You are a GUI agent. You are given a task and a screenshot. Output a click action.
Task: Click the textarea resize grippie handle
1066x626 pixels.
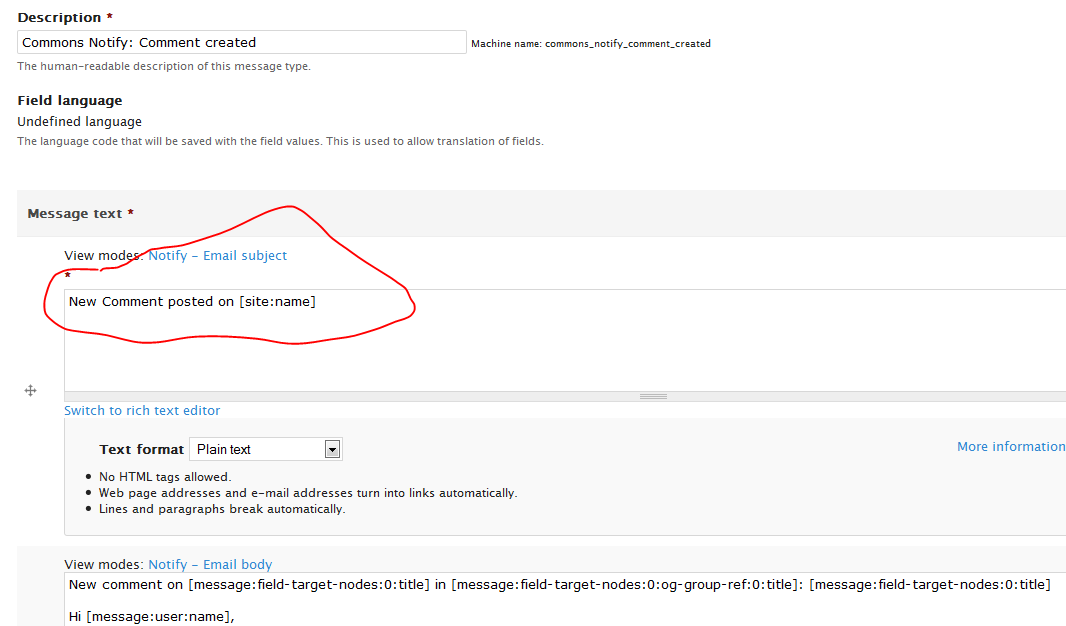[x=653, y=395]
